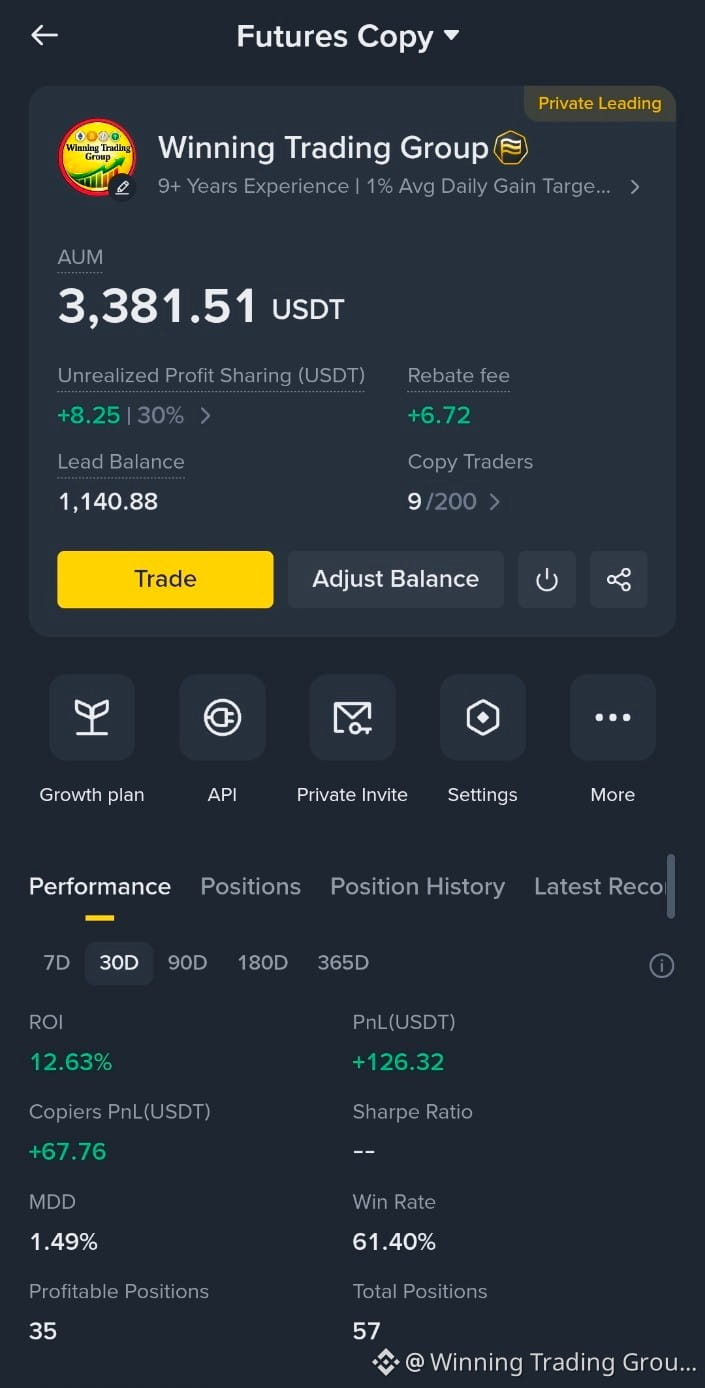Toggle the power button for lead trading
This screenshot has height=1388, width=705.
(547, 579)
